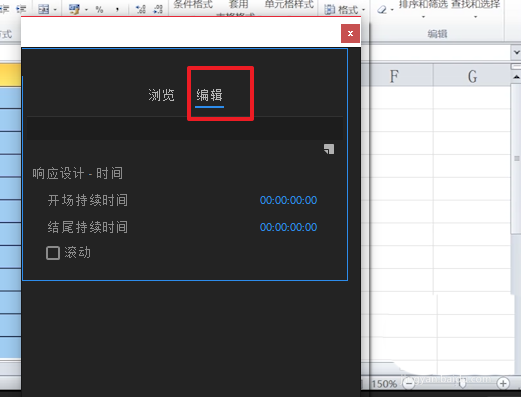Click 查找和选择 in Excel ribbon
This screenshot has height=397, width=521.
[x=476, y=5]
